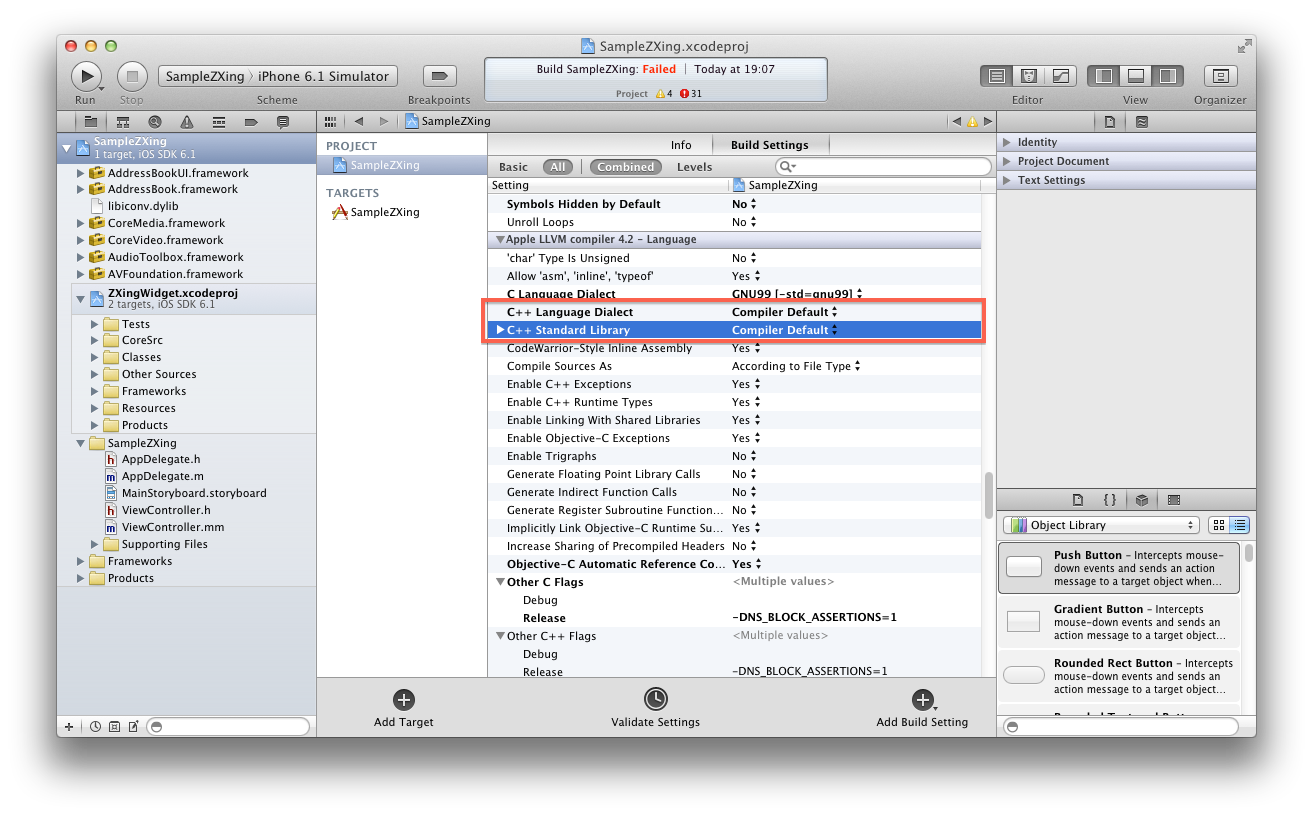Expand the Identity inspector section
Image resolution: width=1313 pixels, height=816 pixels.
tap(1007, 142)
